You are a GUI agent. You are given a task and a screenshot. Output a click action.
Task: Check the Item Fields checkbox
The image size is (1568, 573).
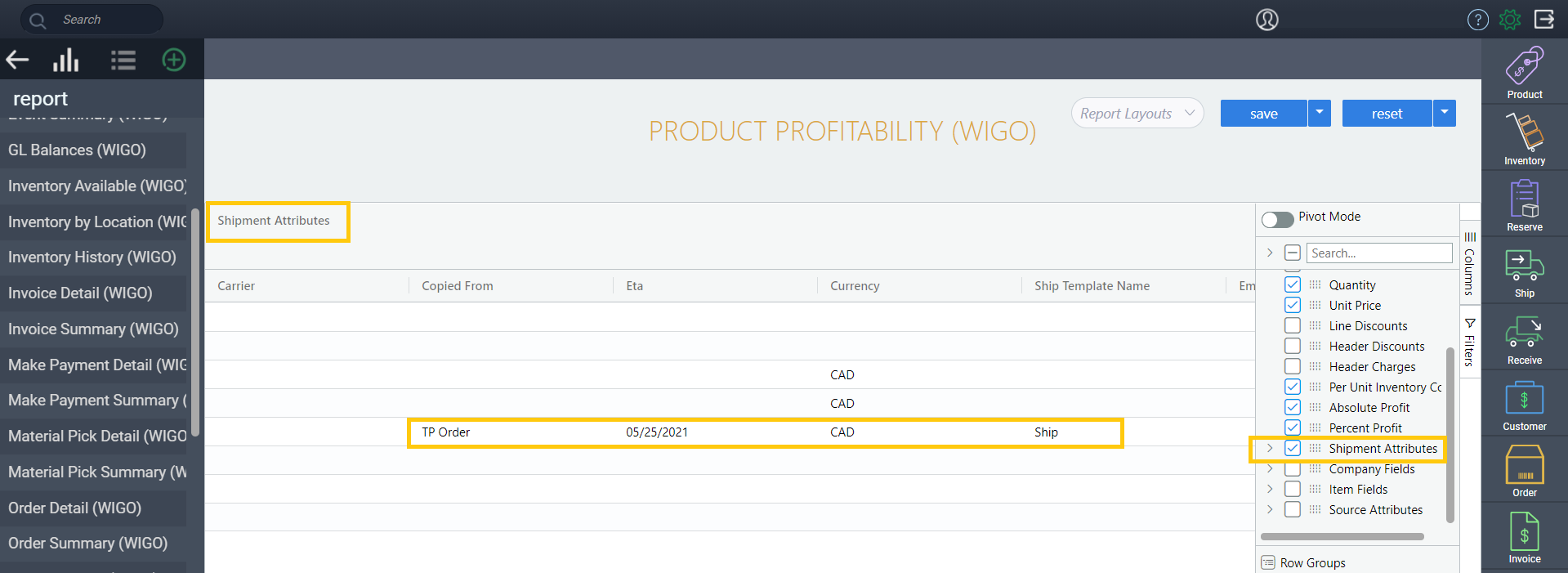1293,489
